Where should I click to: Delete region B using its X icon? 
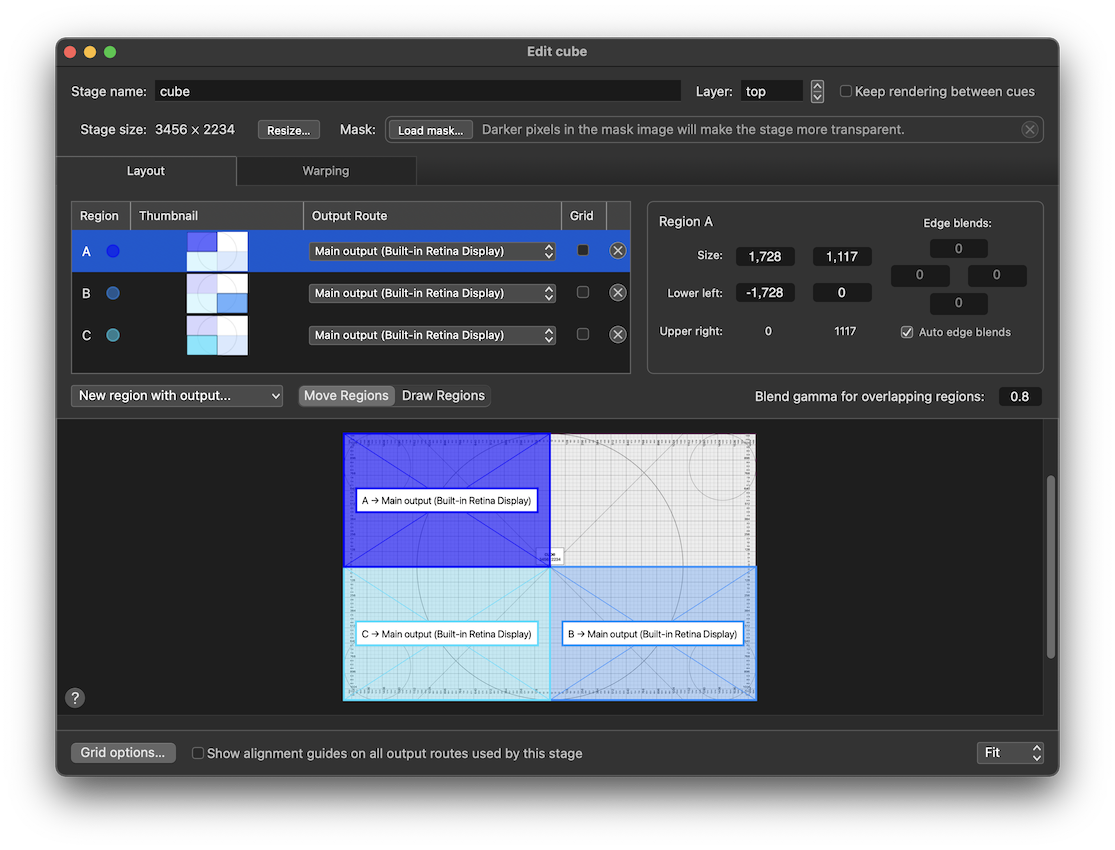point(618,293)
